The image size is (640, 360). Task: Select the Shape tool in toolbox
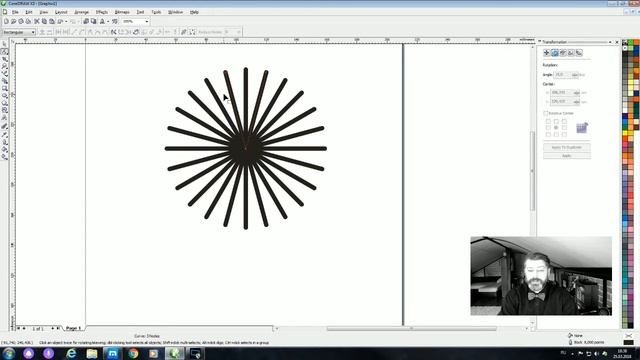pyautogui.click(x=4, y=51)
